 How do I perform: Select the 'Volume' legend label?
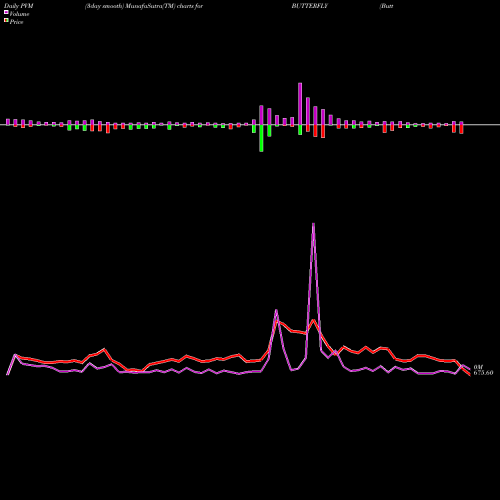point(19,14)
